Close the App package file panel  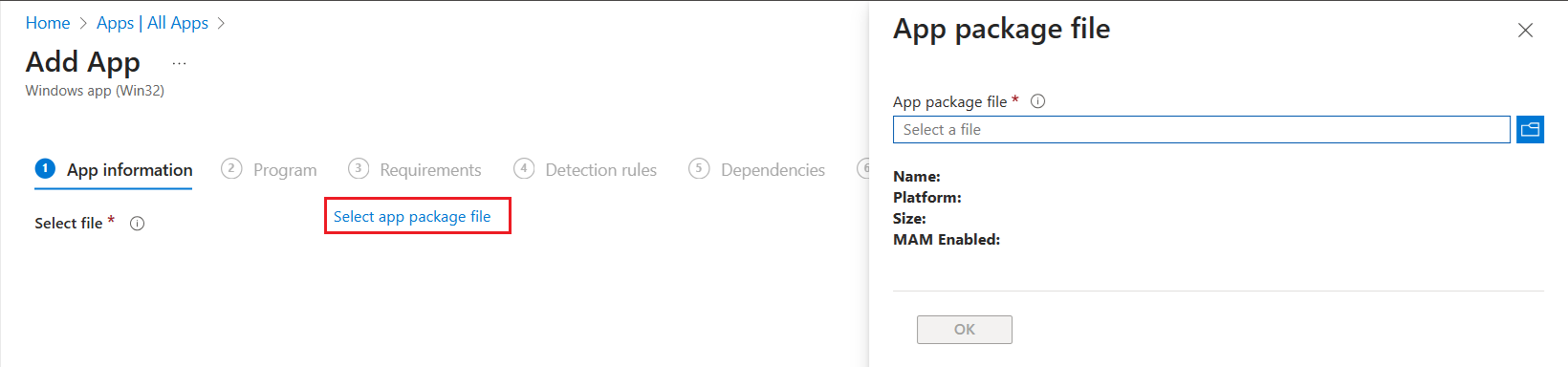pyautogui.click(x=1525, y=31)
